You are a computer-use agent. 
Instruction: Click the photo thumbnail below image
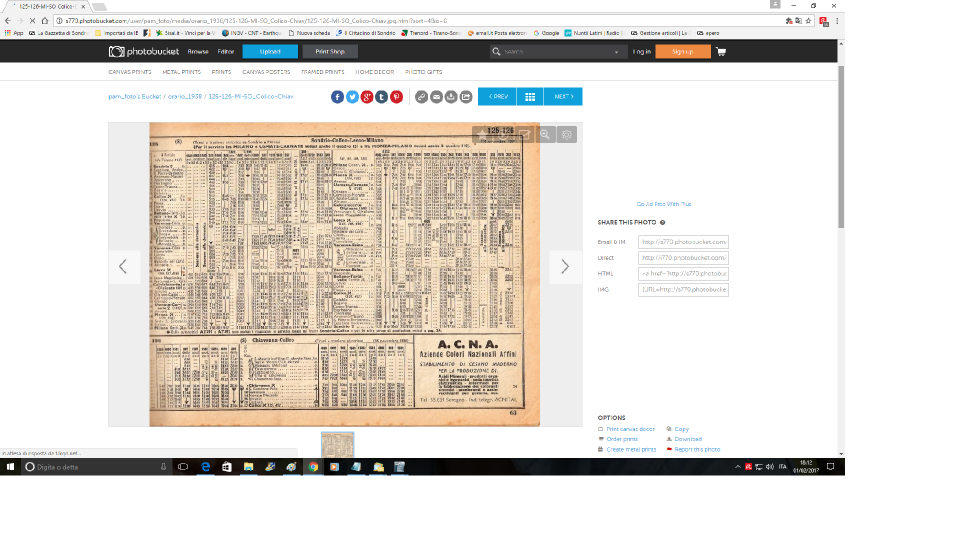[x=338, y=444]
